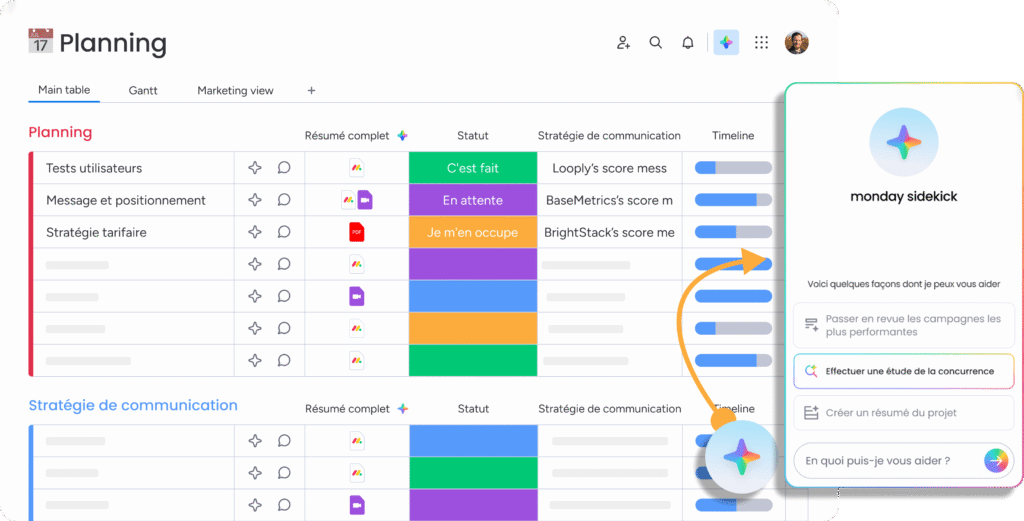Toggle the sidekick AI star button in header
The image size is (1024, 521).
726,42
